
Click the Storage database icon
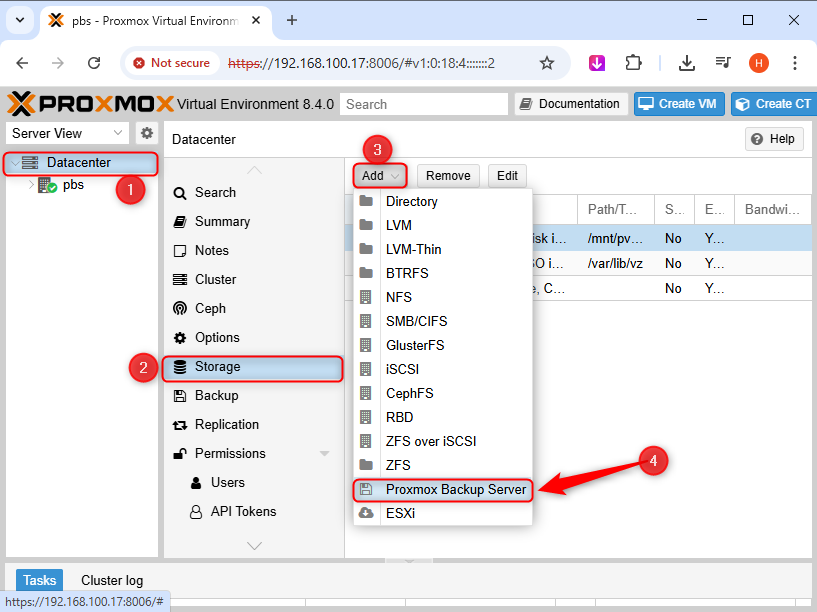[x=180, y=367]
